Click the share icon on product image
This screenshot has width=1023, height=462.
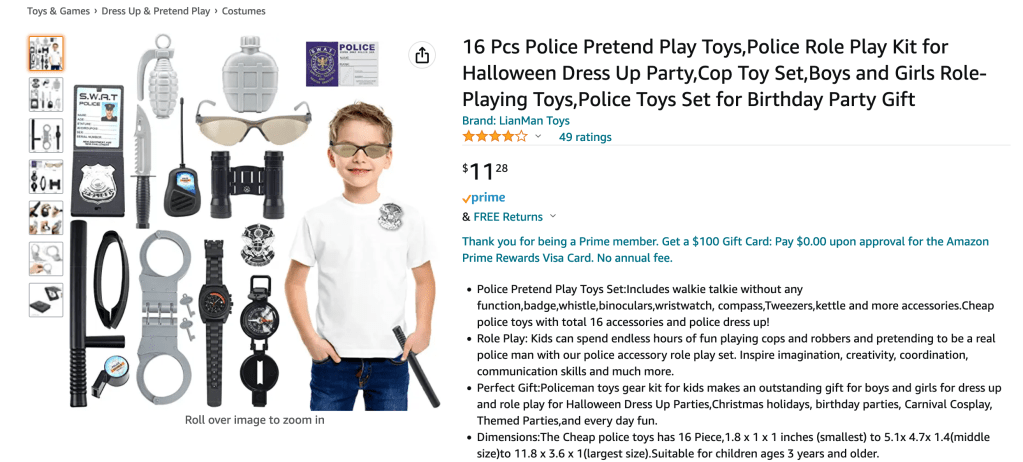[422, 54]
